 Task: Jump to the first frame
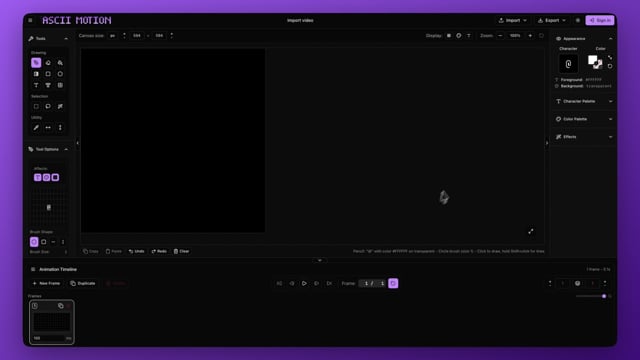click(x=279, y=283)
